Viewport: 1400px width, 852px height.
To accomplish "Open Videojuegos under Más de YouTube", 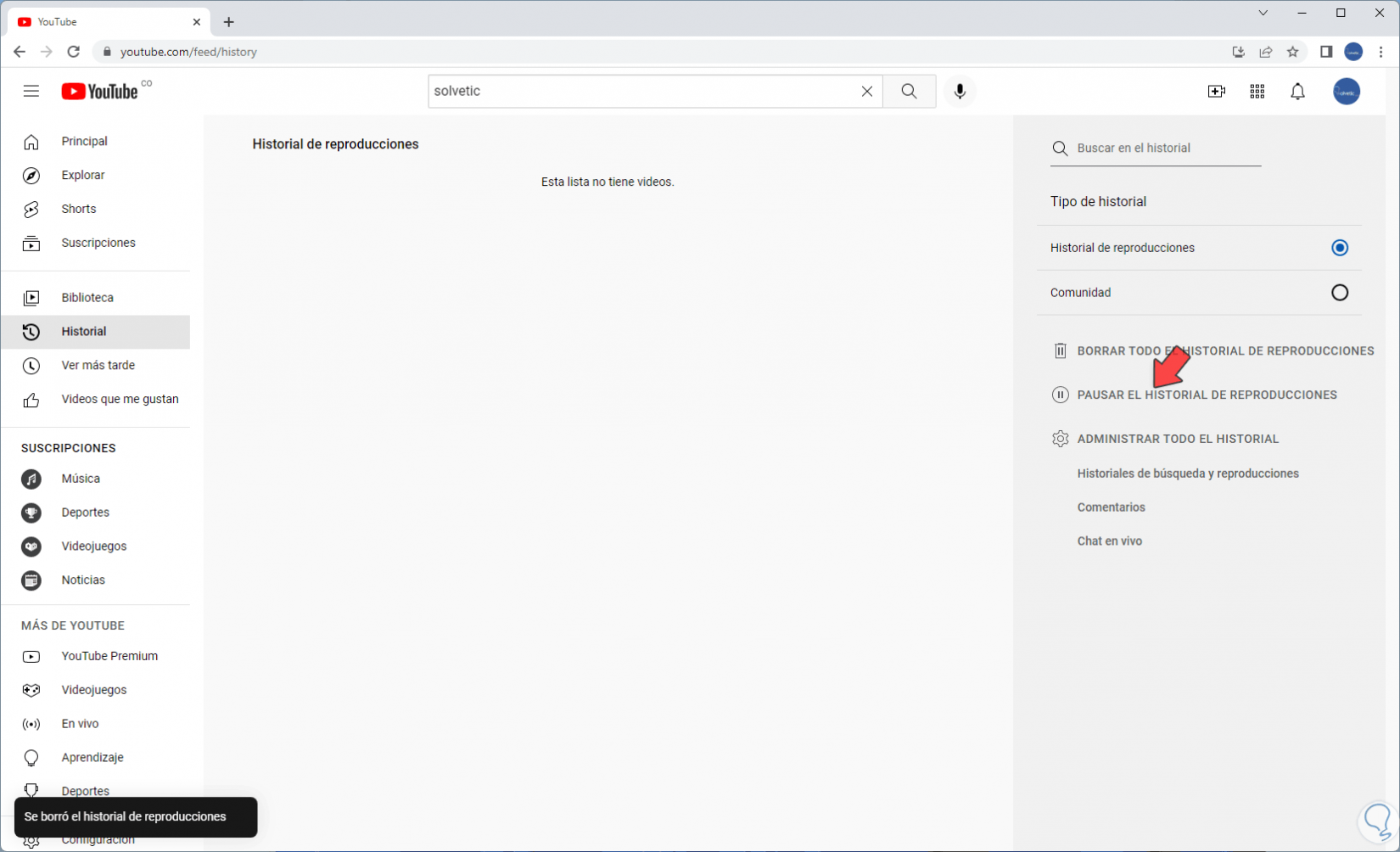I will point(96,690).
